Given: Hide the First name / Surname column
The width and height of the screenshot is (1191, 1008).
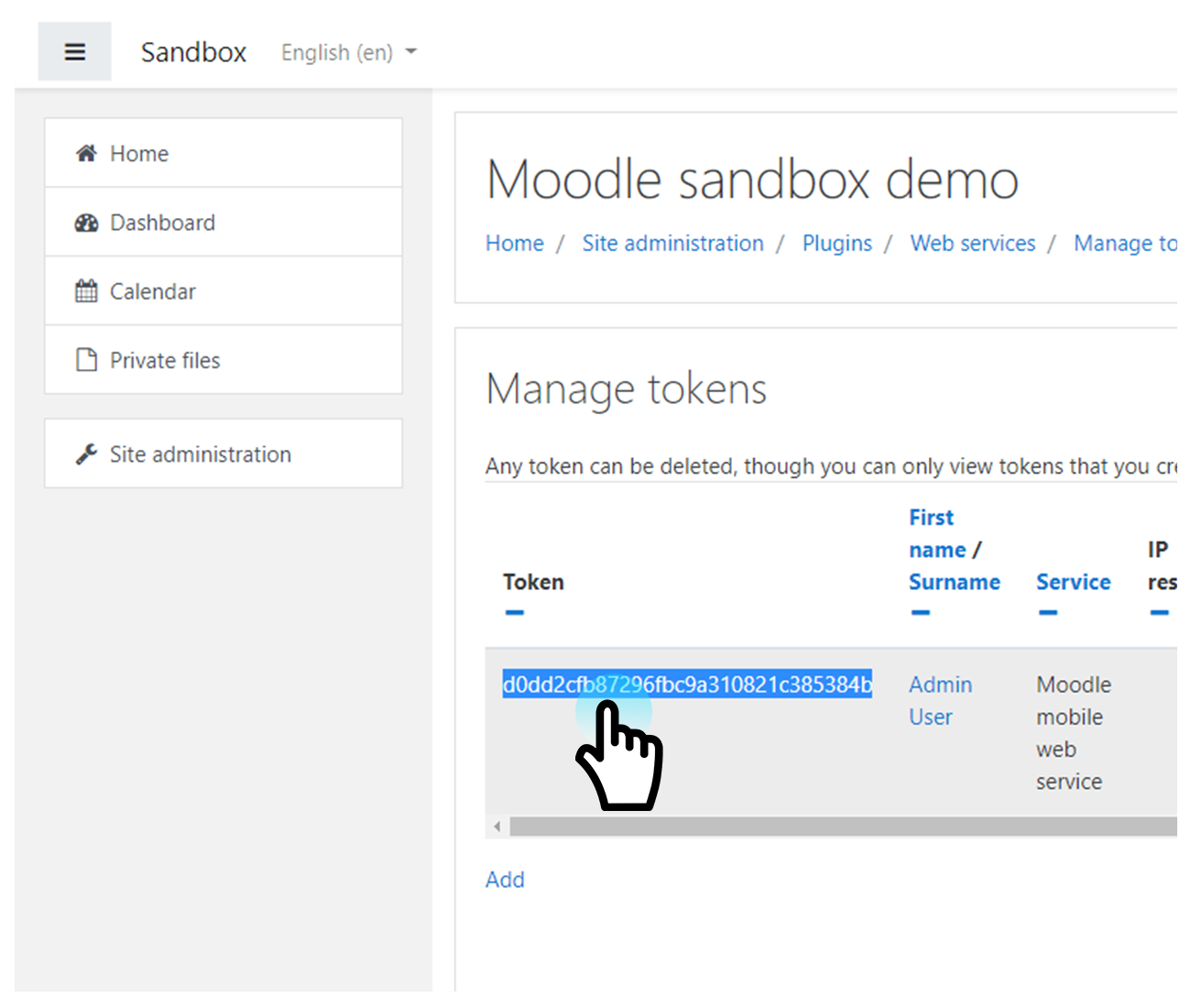Looking at the screenshot, I should pos(921,612).
